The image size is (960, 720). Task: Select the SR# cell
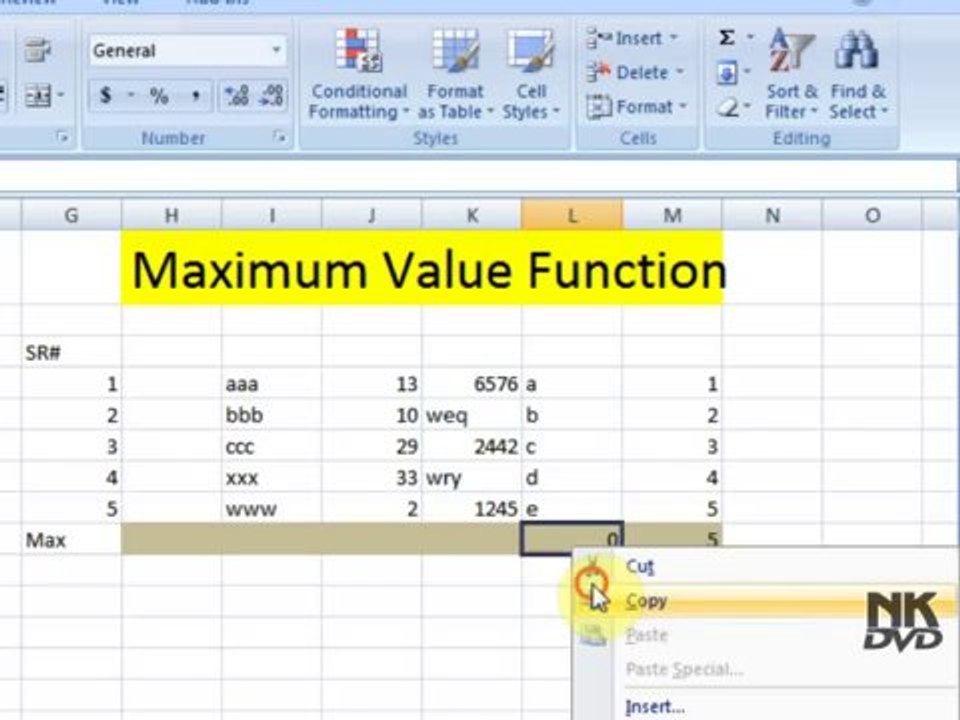(71, 353)
